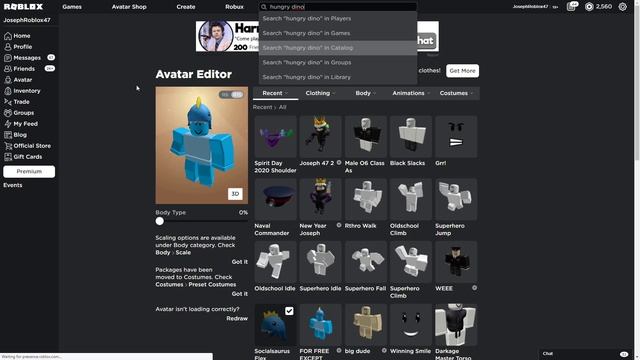Expand the Clothing tab dropdown
This screenshot has width=640, height=360.
(x=320, y=93)
